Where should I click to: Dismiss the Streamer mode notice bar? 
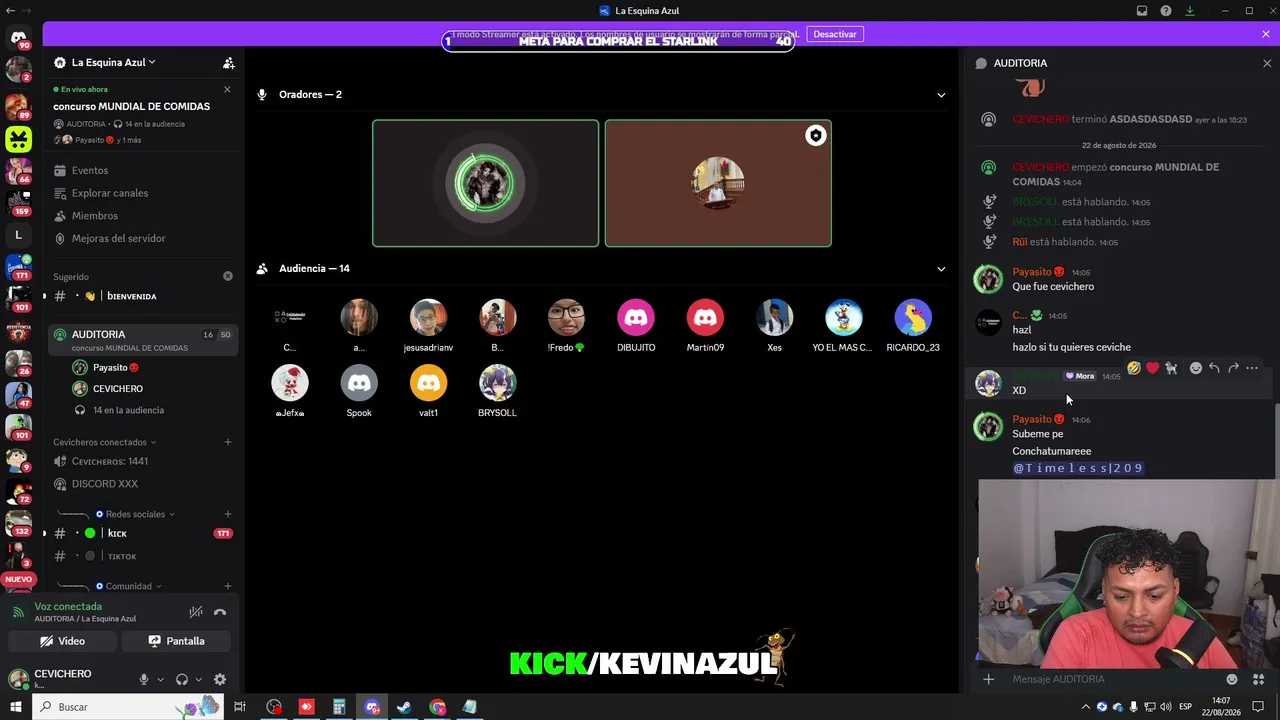(1266, 34)
